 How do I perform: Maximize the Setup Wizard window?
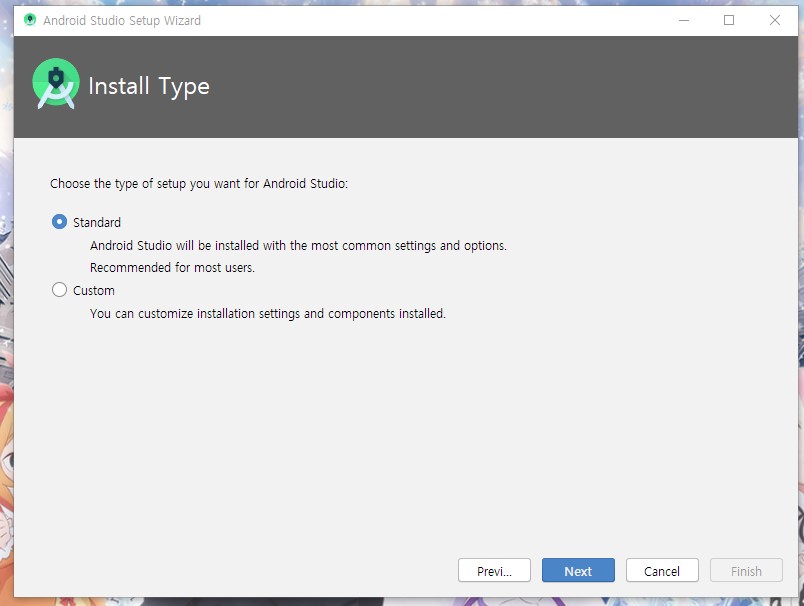[729, 20]
